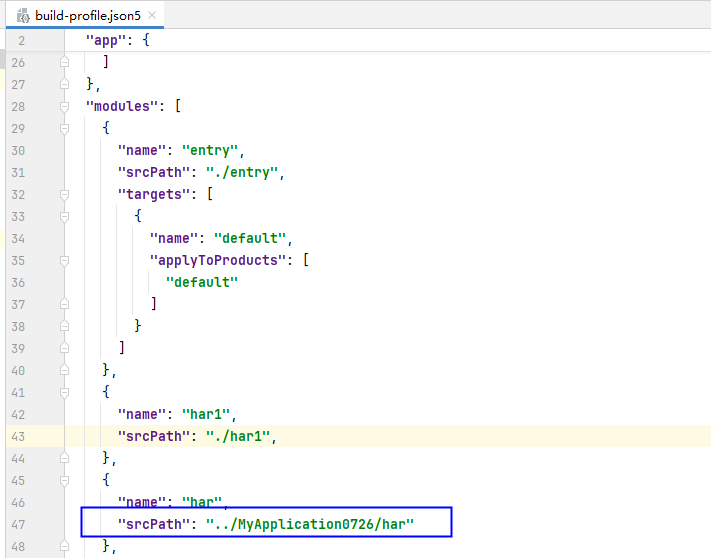This screenshot has height=558, width=711.
Task: Click the "./har1" srcPath value
Action: pyautogui.click(x=240, y=436)
